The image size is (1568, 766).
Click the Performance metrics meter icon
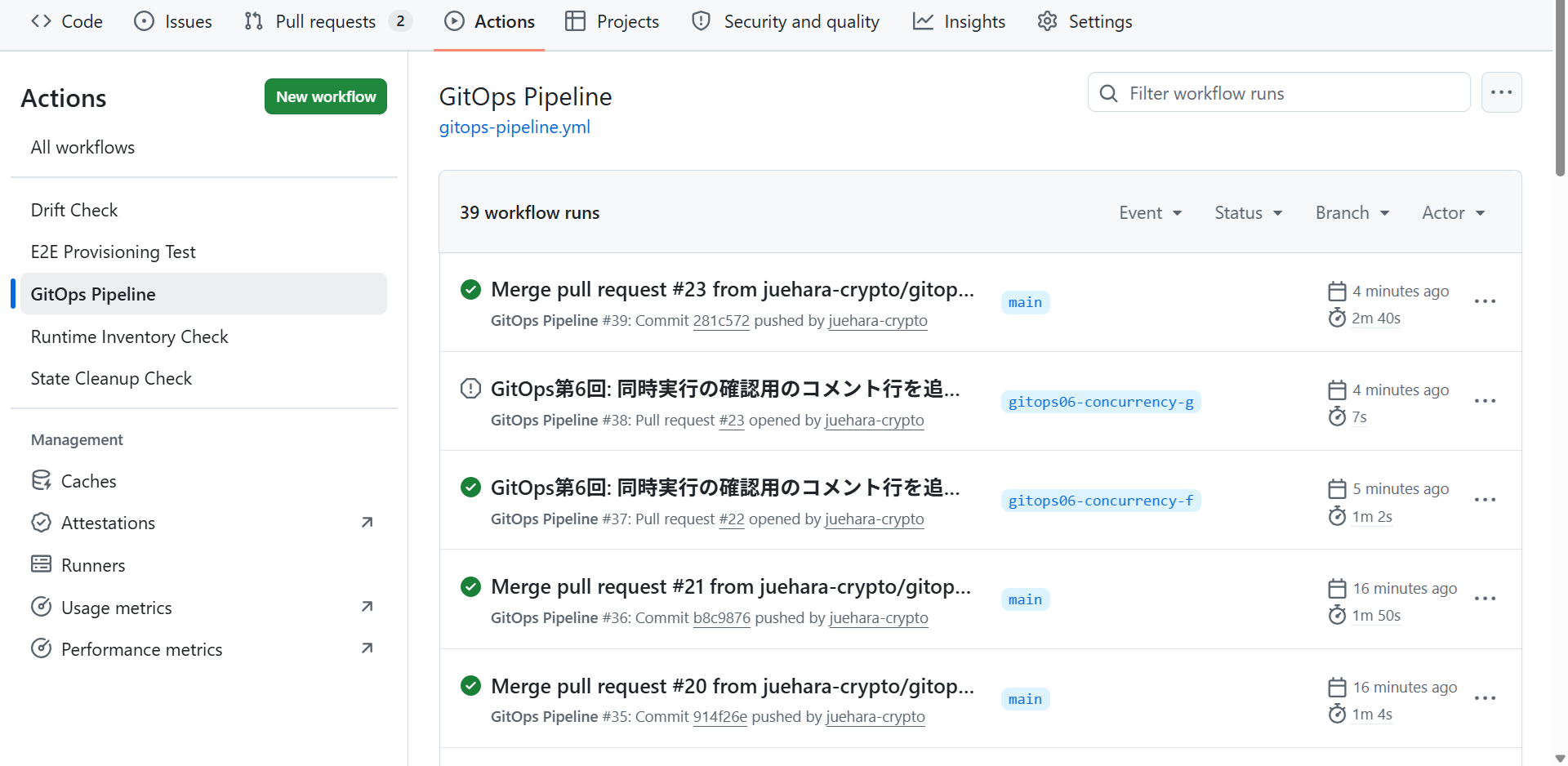coord(41,649)
